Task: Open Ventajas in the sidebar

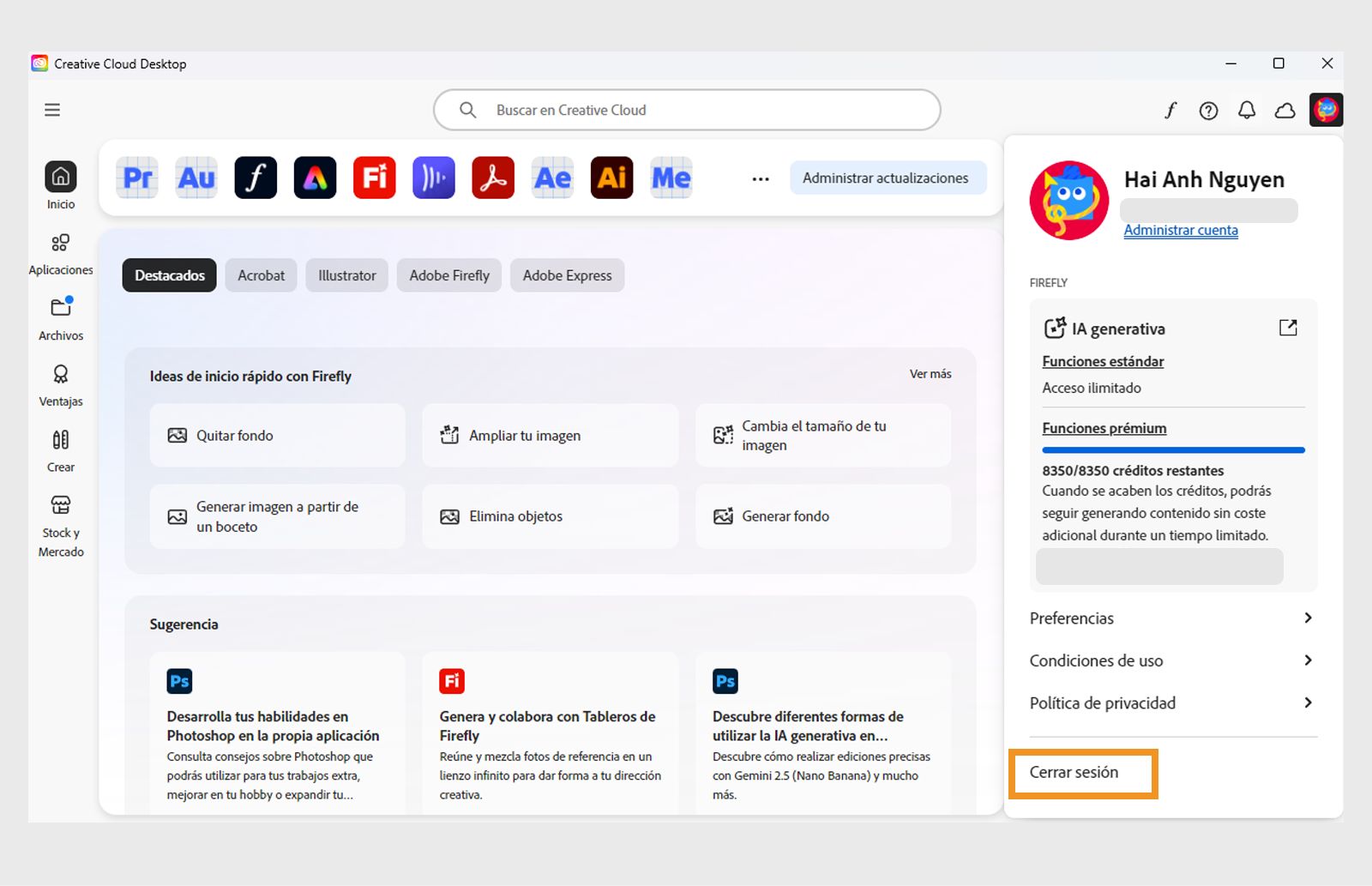Action: 61,385
